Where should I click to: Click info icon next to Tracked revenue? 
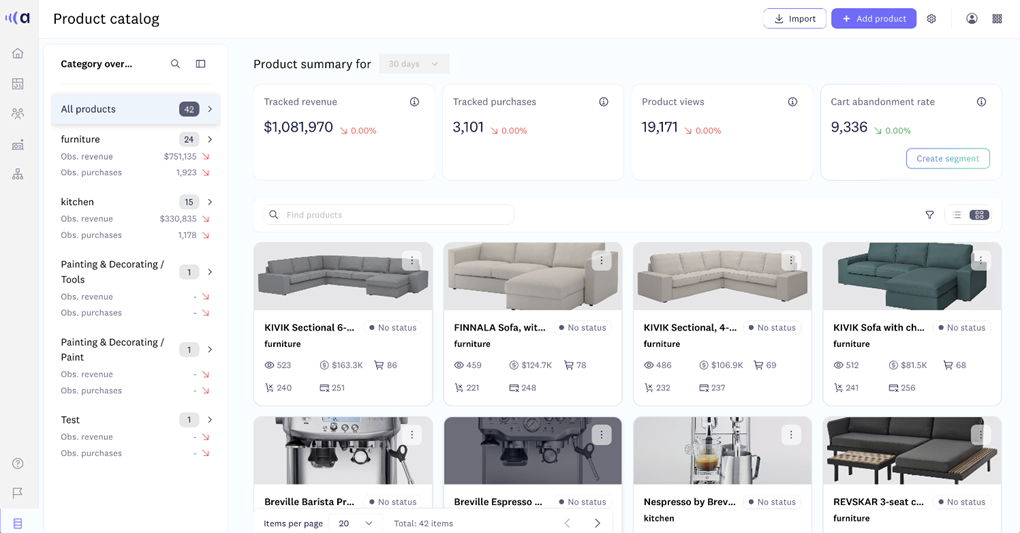[x=414, y=102]
